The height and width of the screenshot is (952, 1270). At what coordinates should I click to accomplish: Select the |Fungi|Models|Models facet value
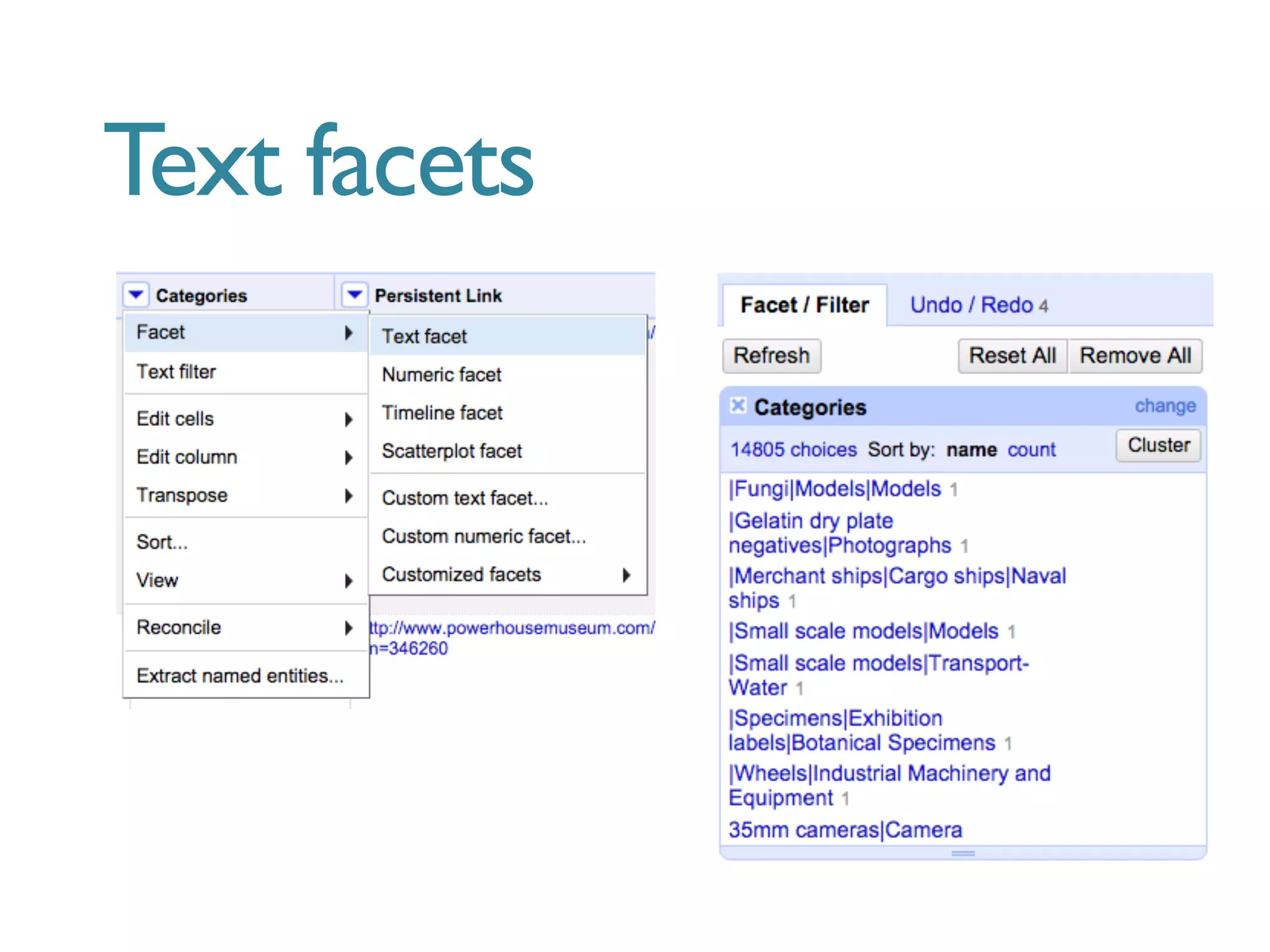tap(835, 489)
